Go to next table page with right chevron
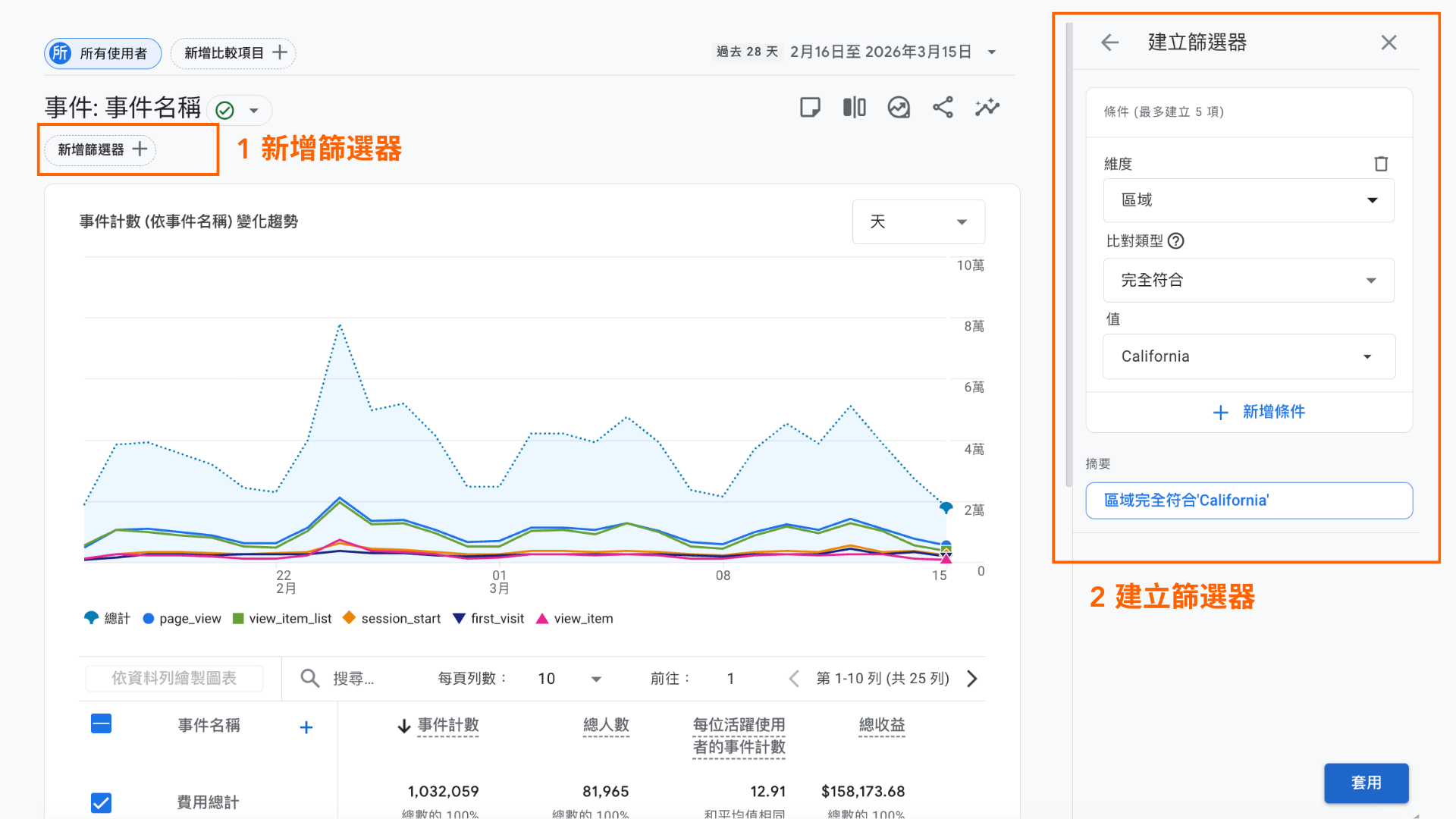Image resolution: width=1456 pixels, height=819 pixels. [x=971, y=678]
